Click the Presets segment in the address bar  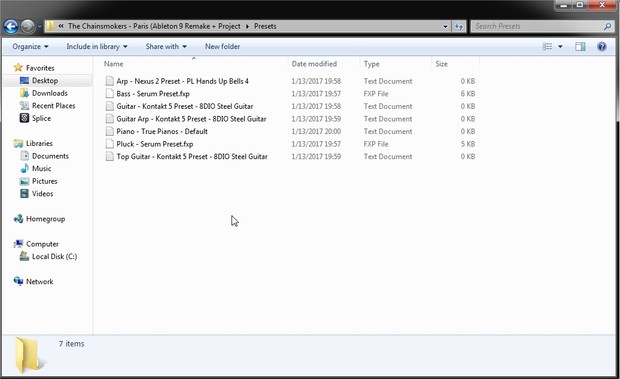coord(265,26)
